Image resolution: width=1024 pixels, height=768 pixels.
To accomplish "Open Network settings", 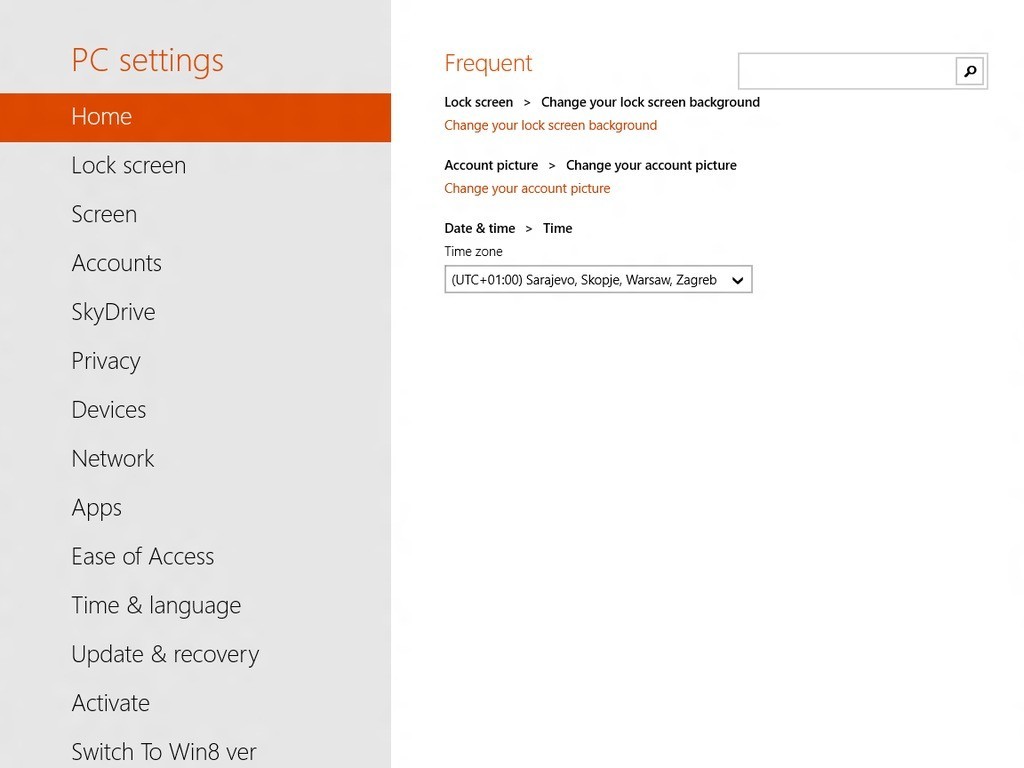I will point(112,460).
